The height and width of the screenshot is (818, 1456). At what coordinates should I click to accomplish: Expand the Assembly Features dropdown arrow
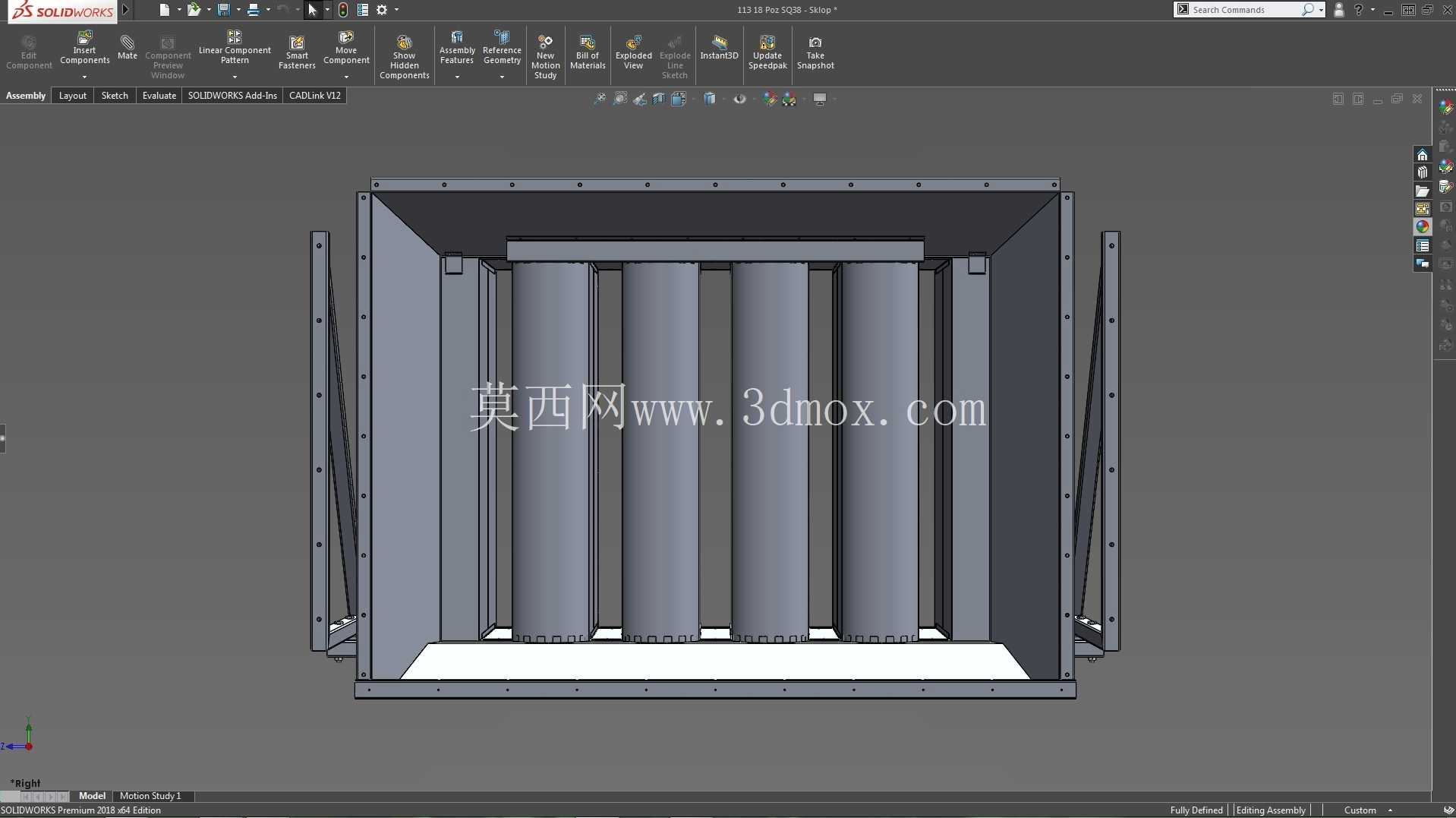tap(457, 77)
